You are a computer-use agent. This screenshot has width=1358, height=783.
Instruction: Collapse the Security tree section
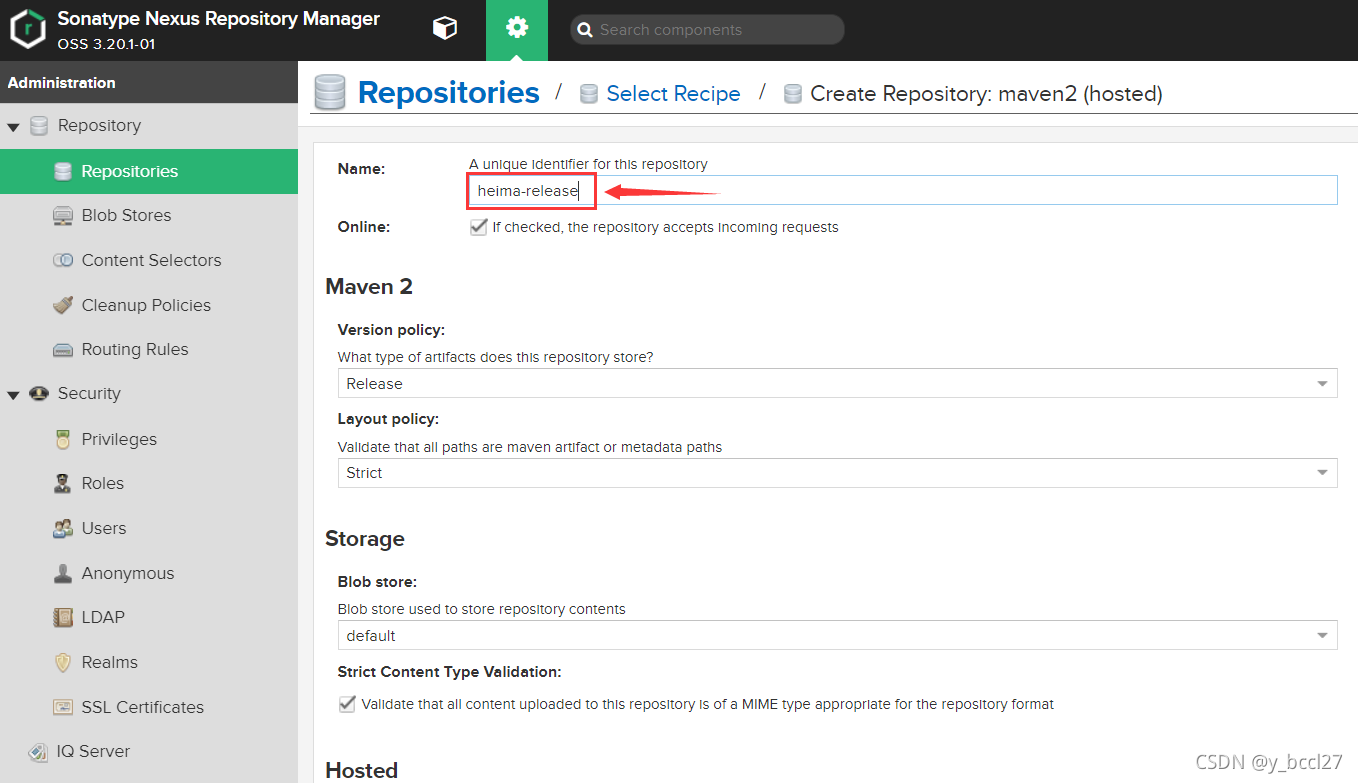tap(14, 395)
